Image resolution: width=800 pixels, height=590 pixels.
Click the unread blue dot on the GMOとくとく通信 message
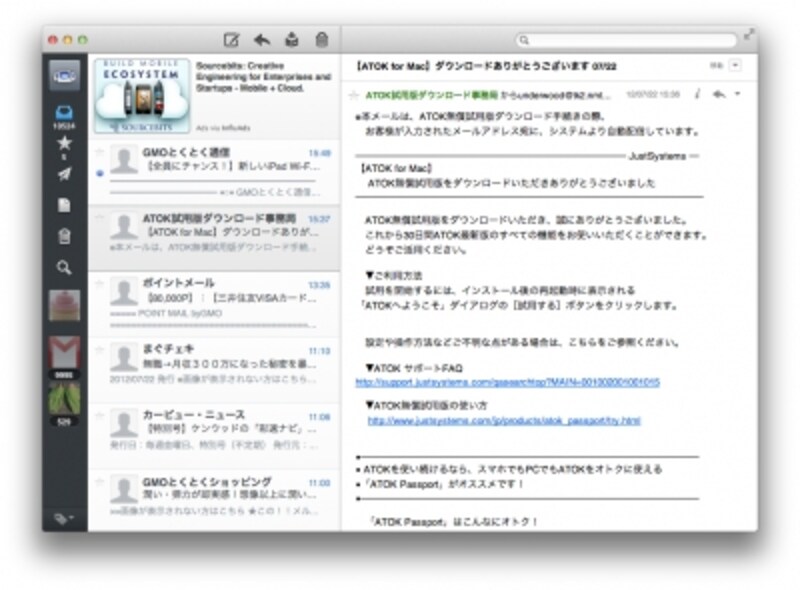click(100, 174)
